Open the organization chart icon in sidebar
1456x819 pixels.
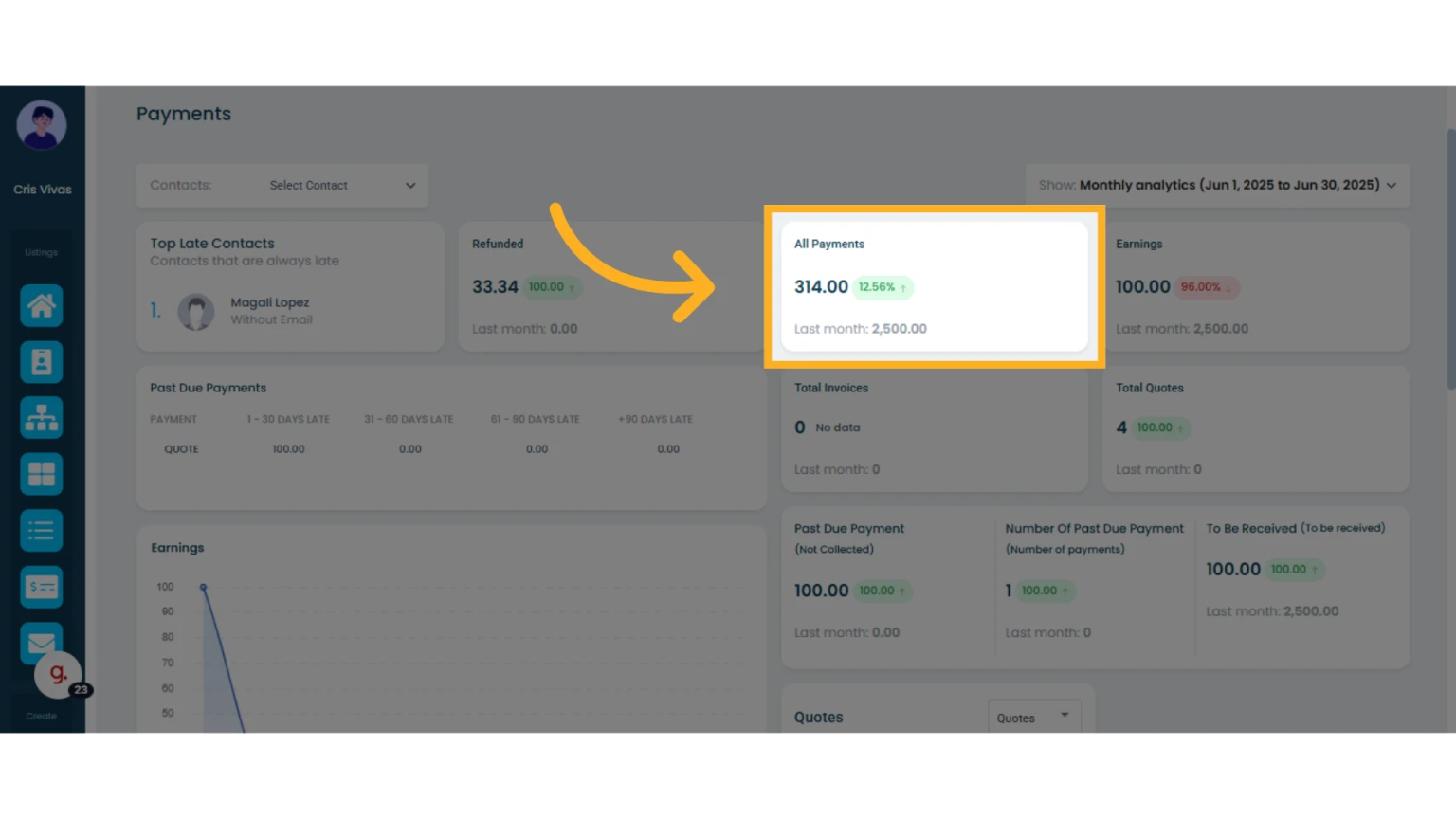click(42, 418)
